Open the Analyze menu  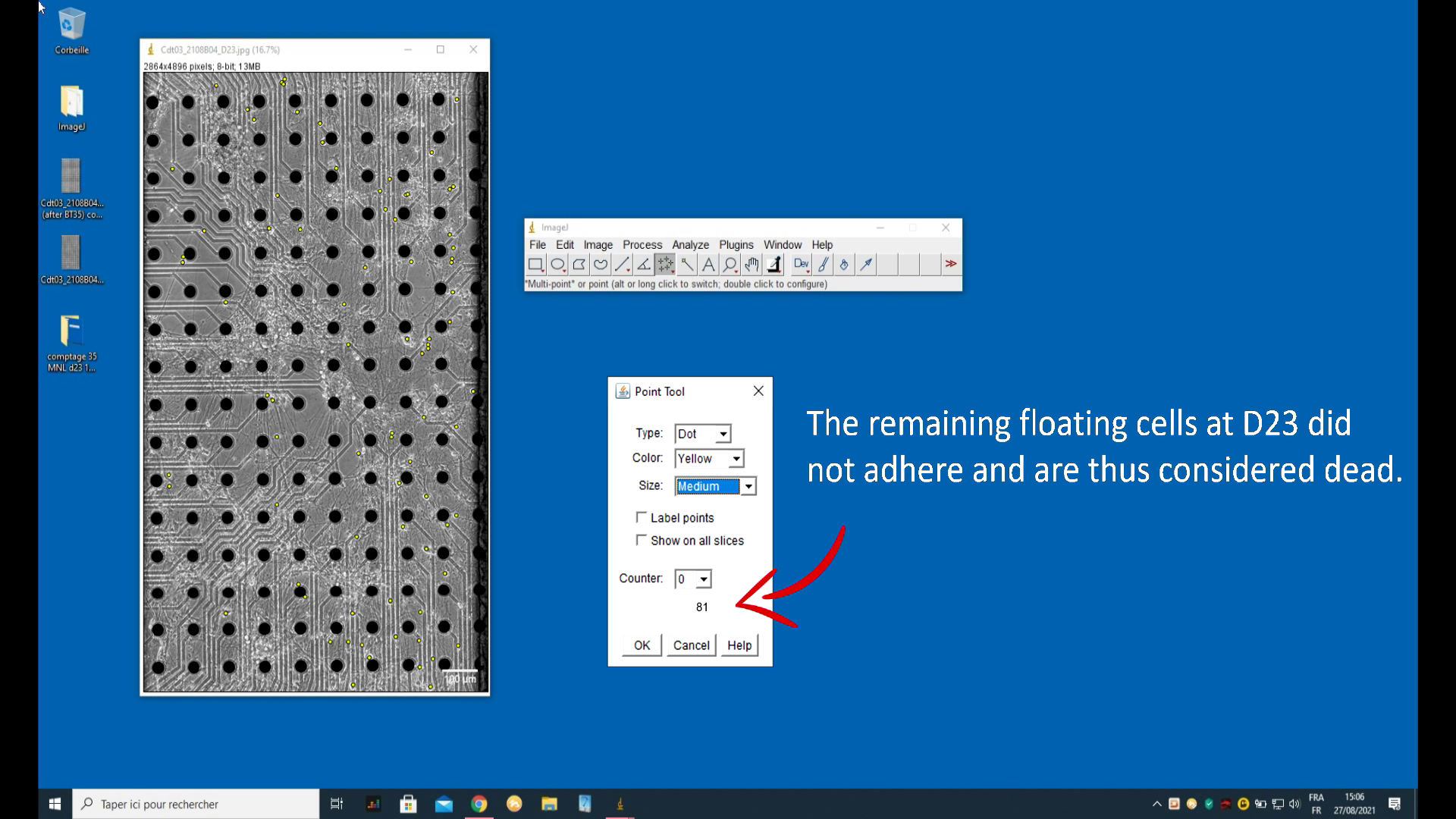click(x=690, y=245)
